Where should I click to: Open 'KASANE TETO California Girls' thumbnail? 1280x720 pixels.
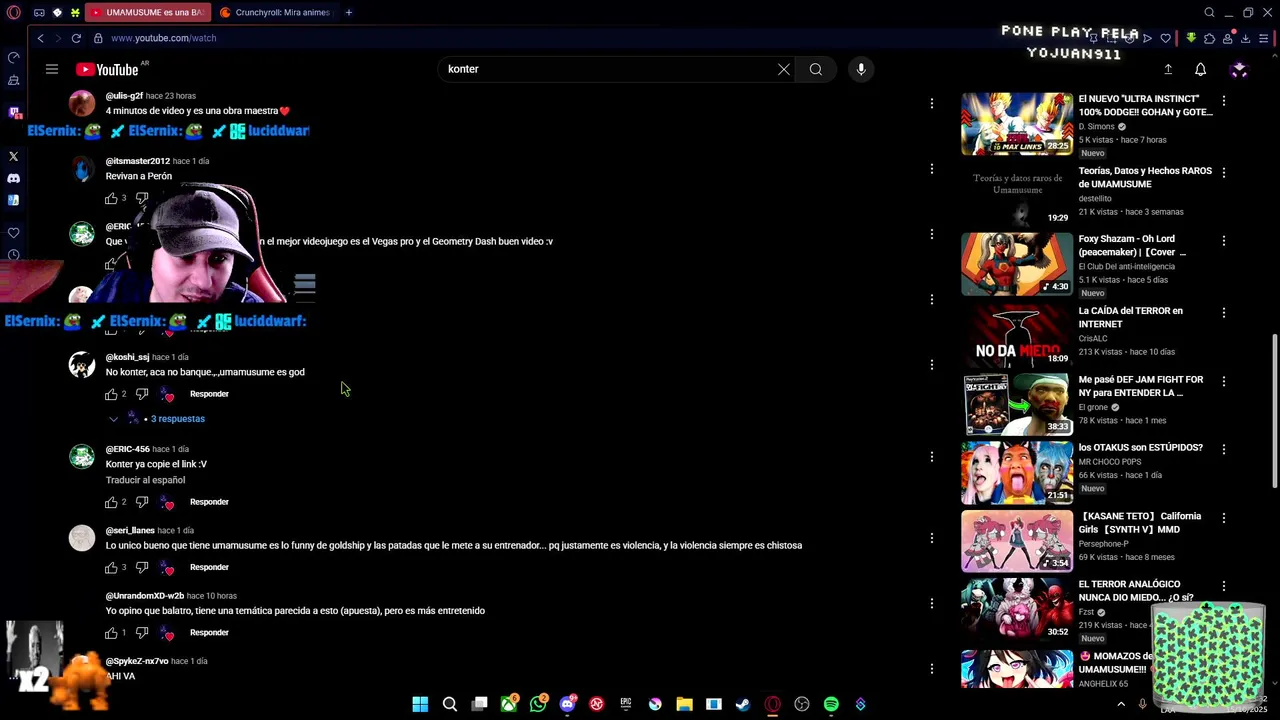pyautogui.click(x=1017, y=541)
